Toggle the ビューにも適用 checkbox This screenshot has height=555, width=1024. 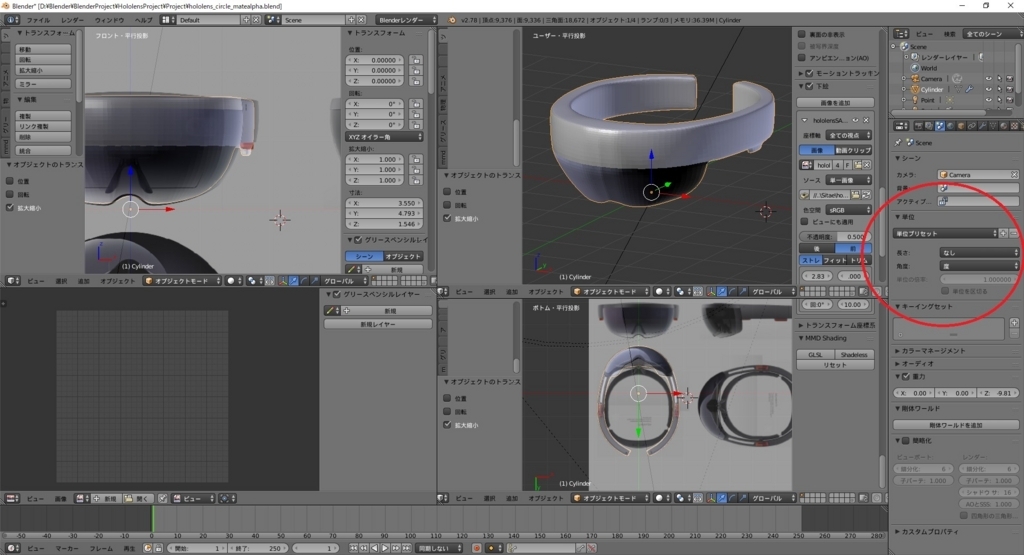tap(805, 222)
